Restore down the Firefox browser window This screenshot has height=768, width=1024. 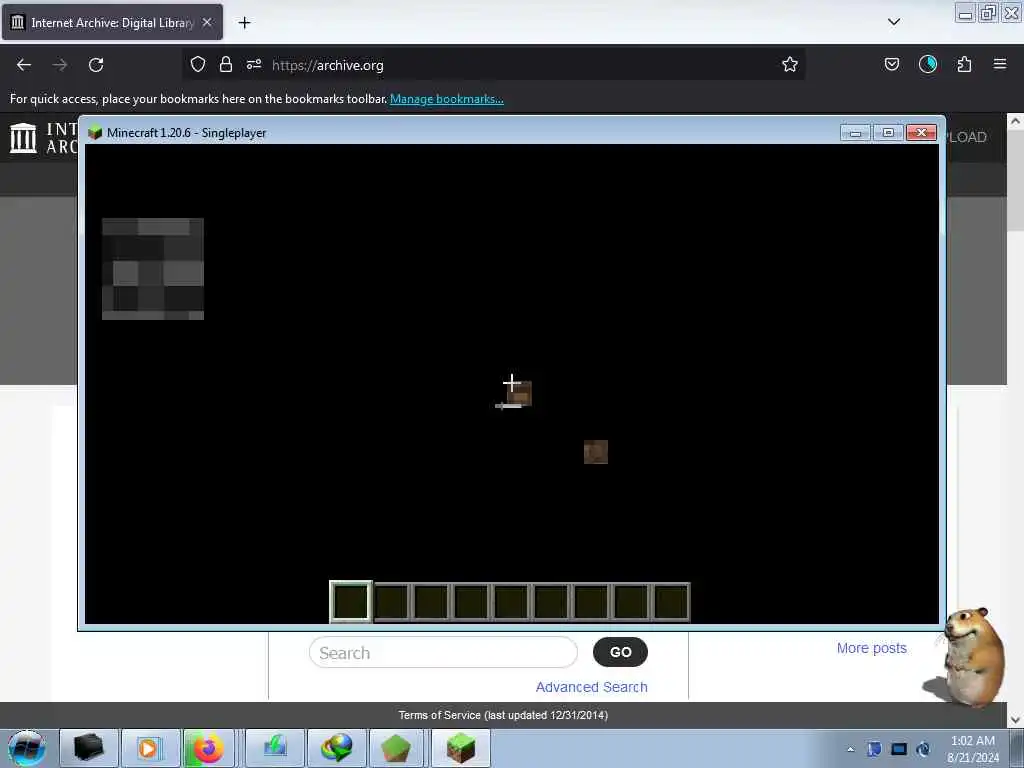coord(989,13)
